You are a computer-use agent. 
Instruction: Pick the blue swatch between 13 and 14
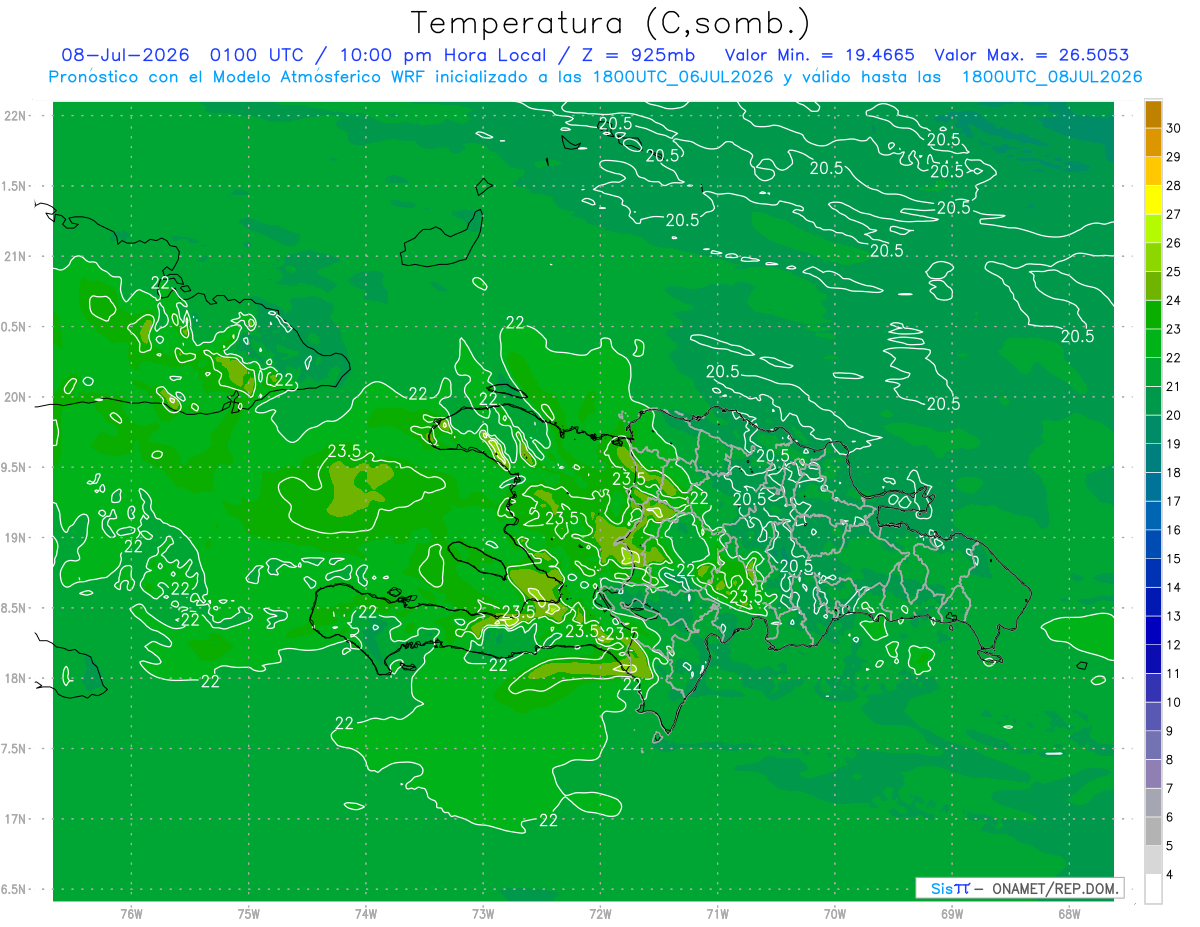(x=1153, y=602)
